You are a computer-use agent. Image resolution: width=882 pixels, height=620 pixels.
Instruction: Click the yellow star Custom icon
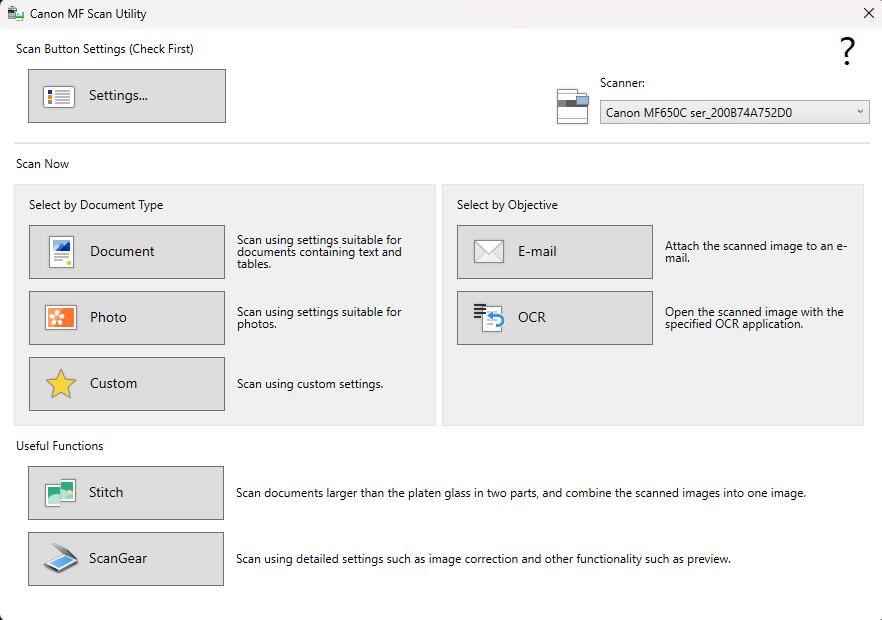coord(61,384)
